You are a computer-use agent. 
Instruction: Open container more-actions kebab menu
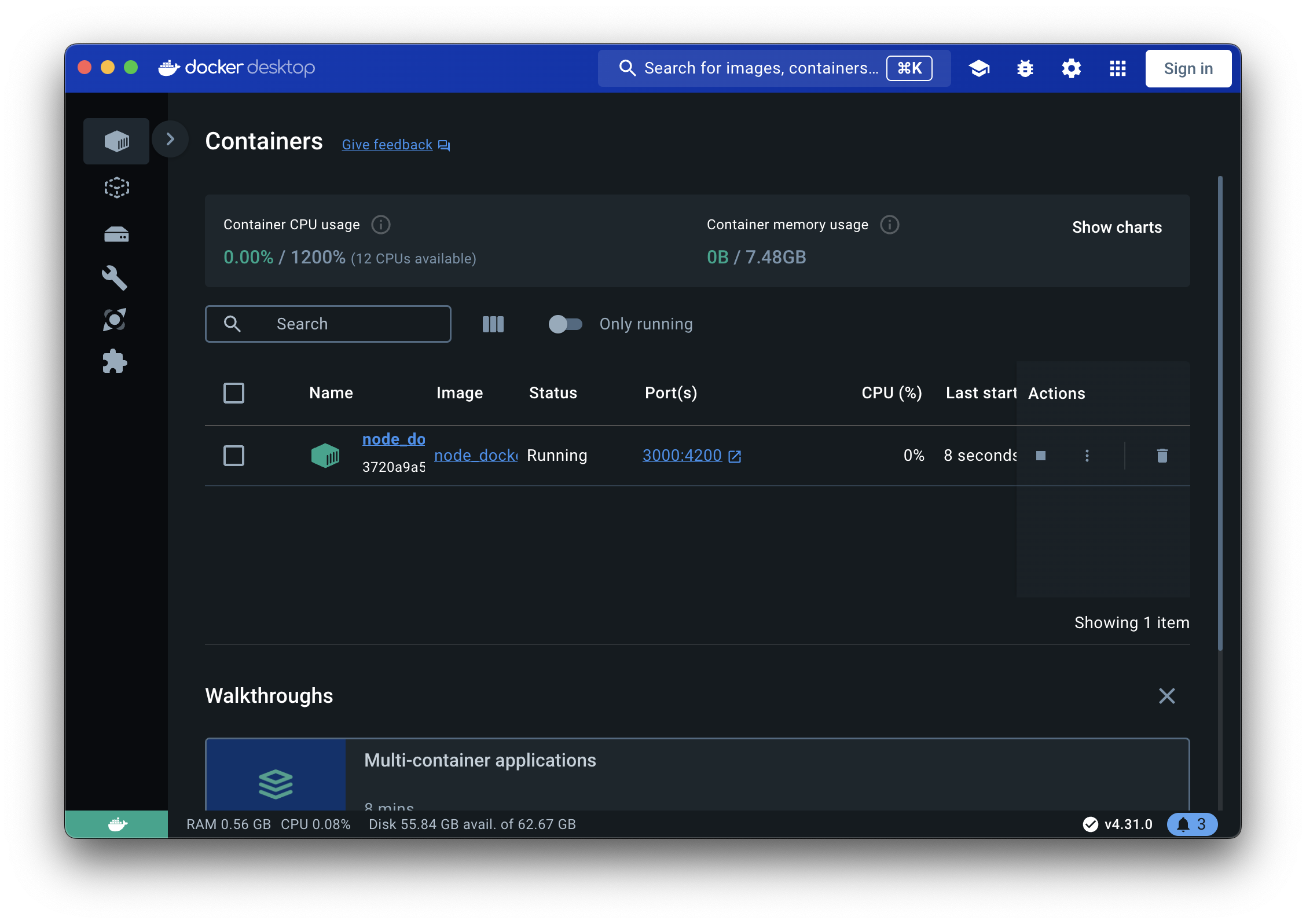(x=1087, y=456)
